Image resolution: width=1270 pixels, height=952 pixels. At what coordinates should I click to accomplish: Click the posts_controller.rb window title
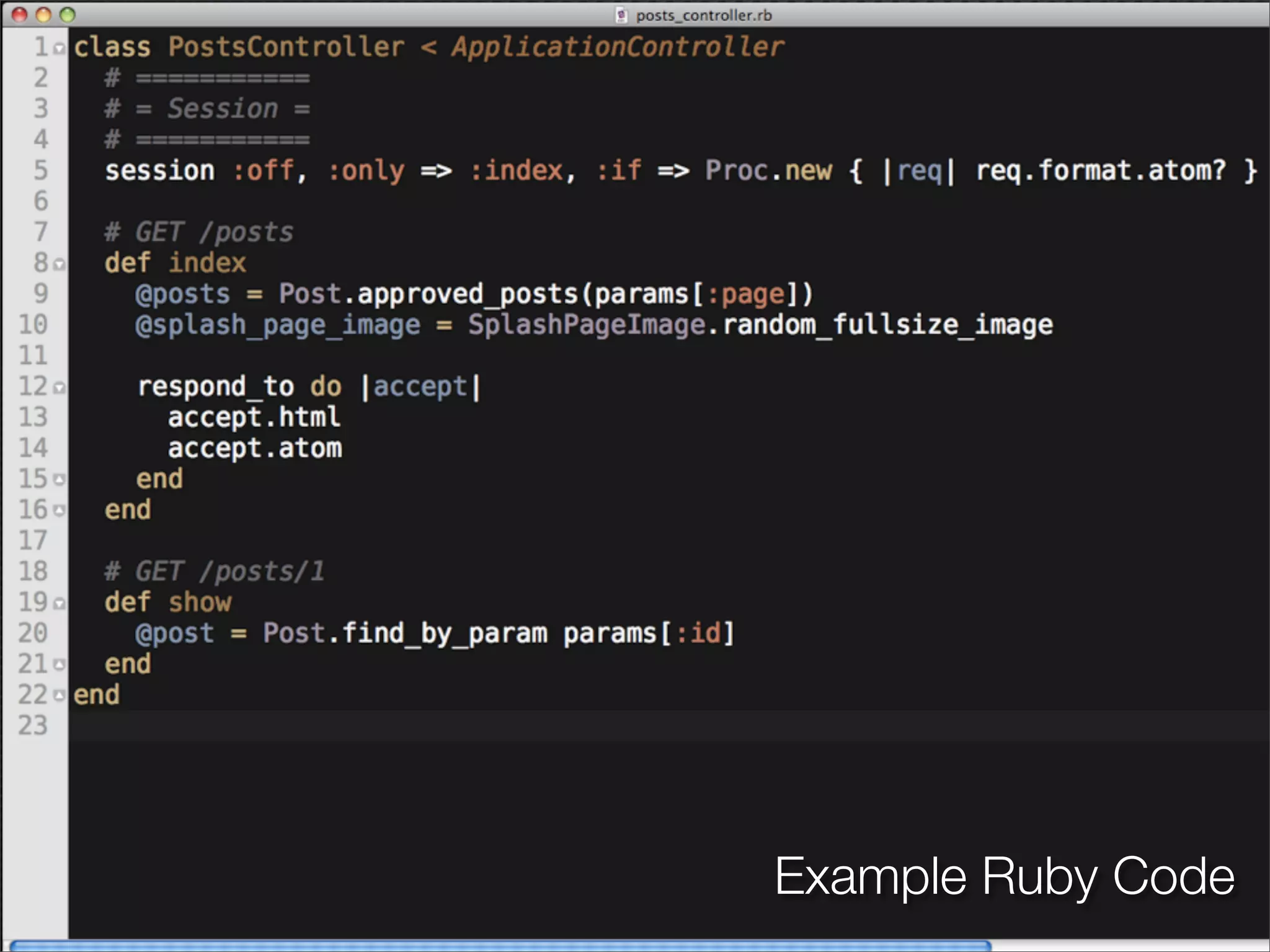[x=704, y=15]
